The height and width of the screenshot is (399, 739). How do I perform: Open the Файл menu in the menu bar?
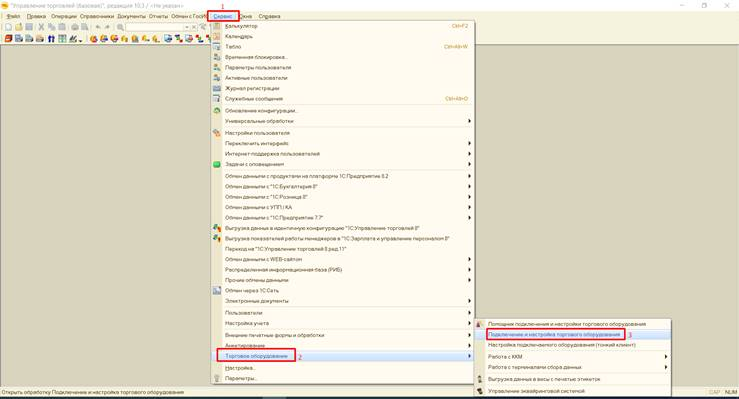pos(13,16)
